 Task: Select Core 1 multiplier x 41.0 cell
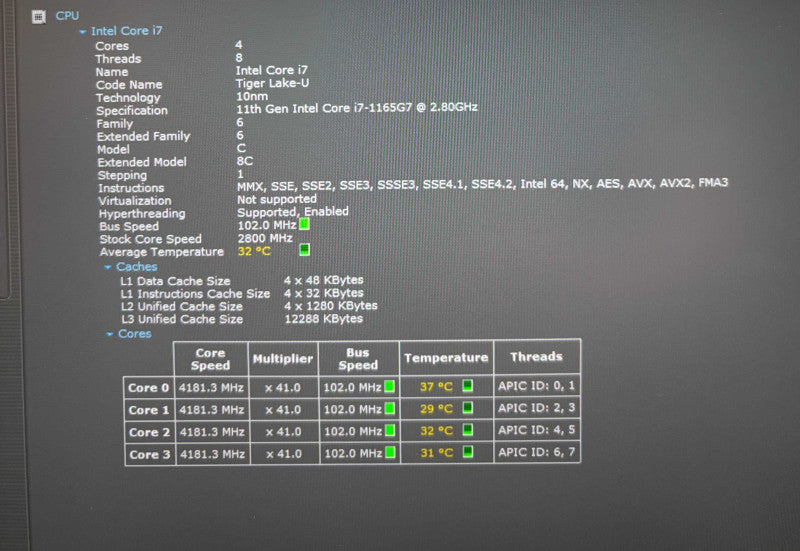click(x=284, y=410)
